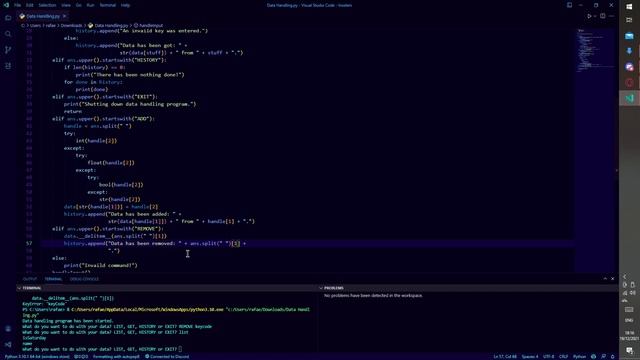The width and height of the screenshot is (640, 360).
Task: Click line number 57 in the gutter
Action: (x=29, y=243)
